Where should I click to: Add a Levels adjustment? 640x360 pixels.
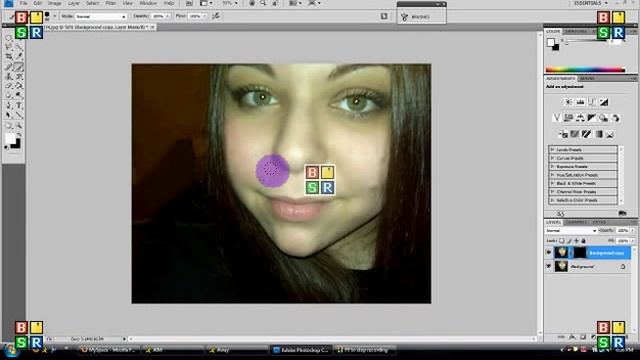coord(580,102)
